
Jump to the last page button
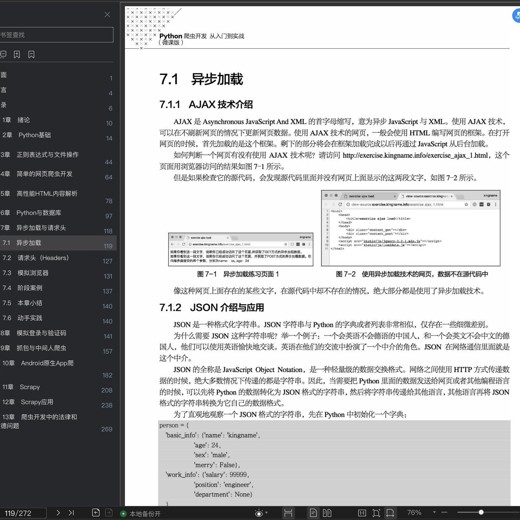(71, 513)
